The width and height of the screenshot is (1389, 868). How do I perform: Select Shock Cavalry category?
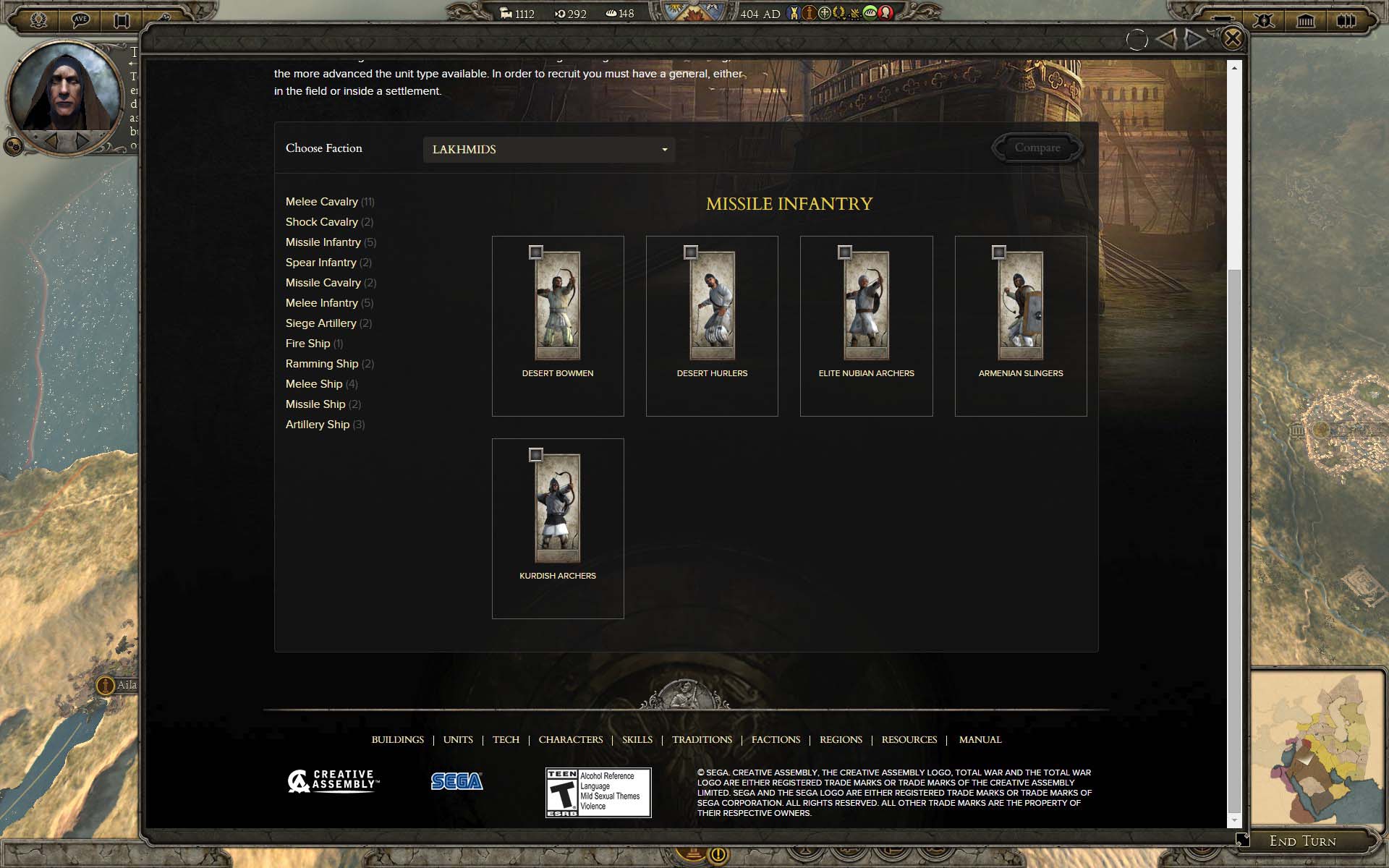coord(329,222)
